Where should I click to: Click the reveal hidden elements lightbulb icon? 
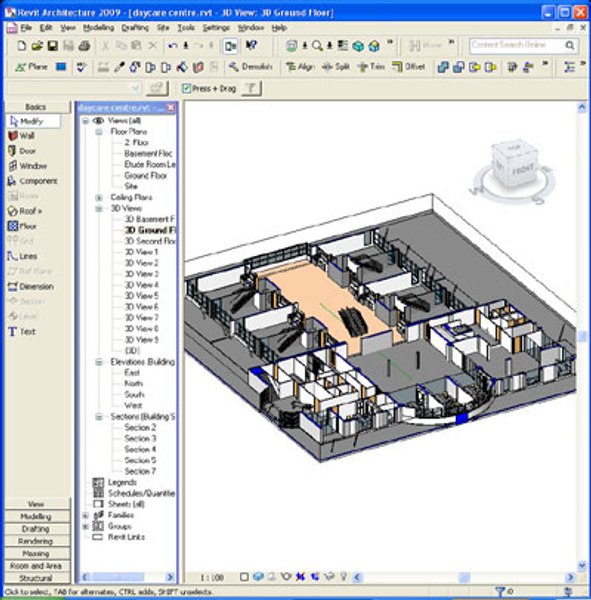(x=343, y=576)
